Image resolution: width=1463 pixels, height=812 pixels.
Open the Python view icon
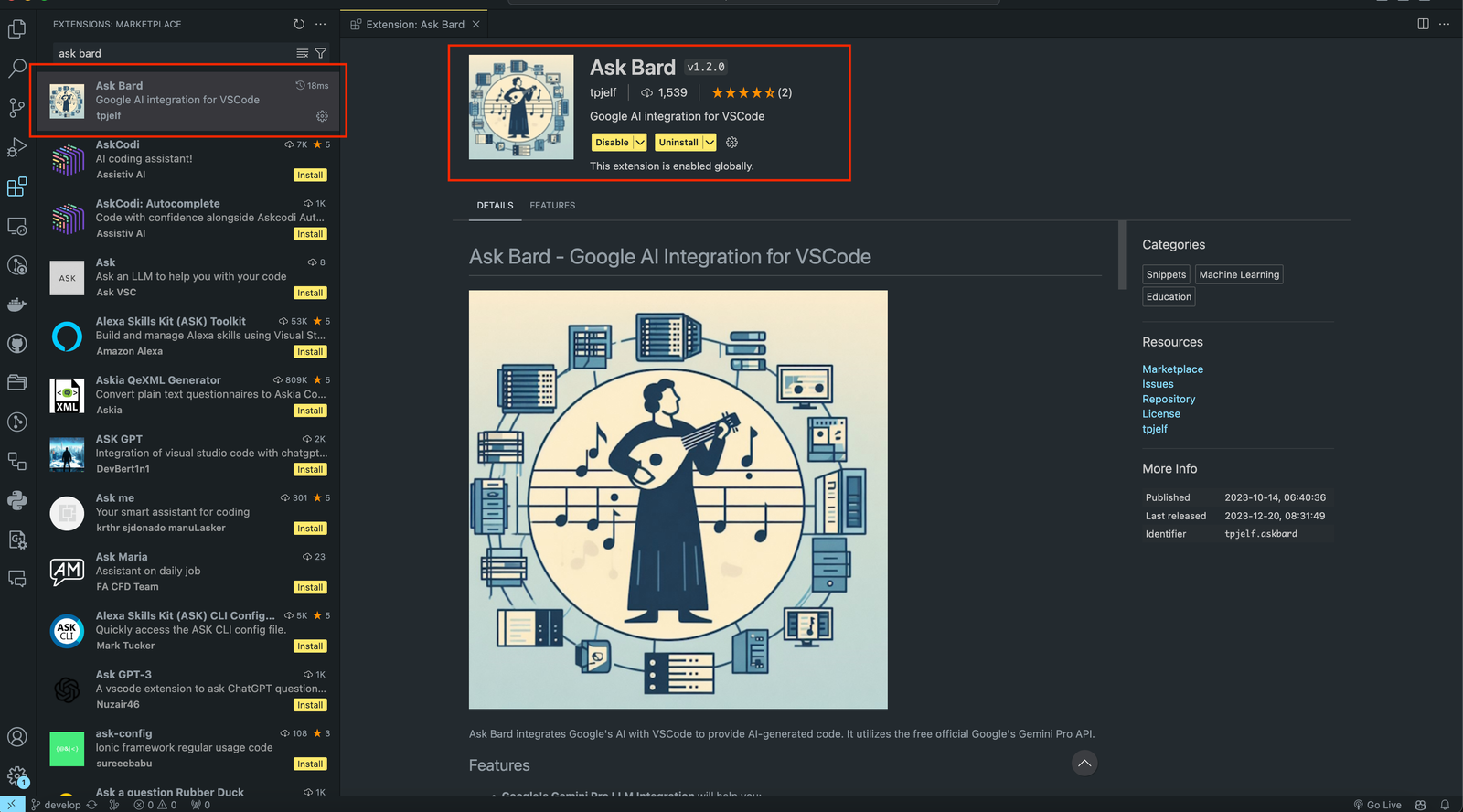pos(16,500)
